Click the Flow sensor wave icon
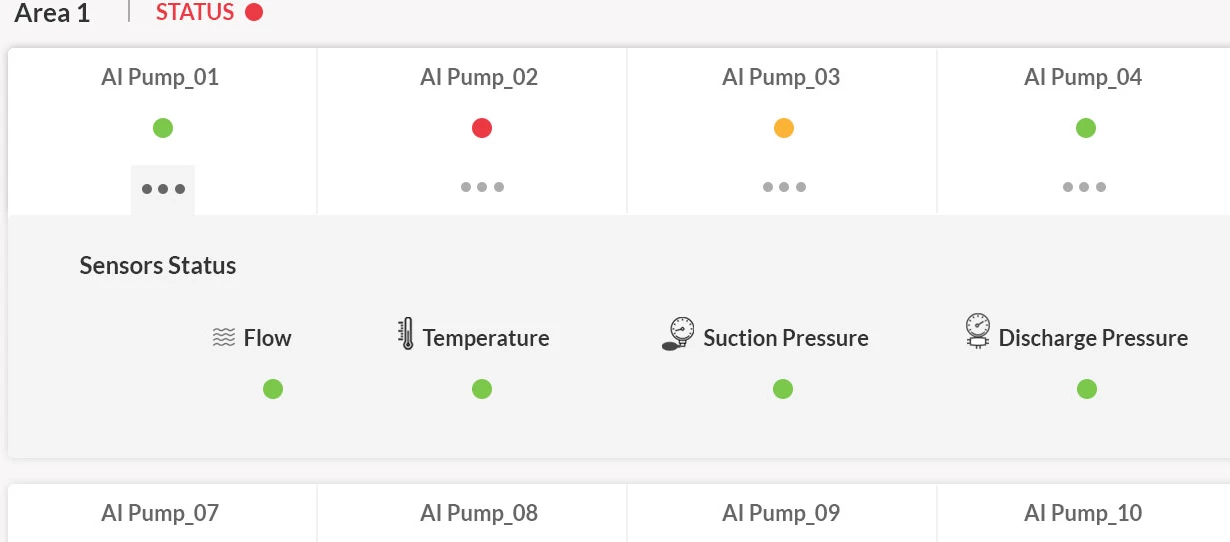Image resolution: width=1230 pixels, height=542 pixels. click(x=224, y=338)
